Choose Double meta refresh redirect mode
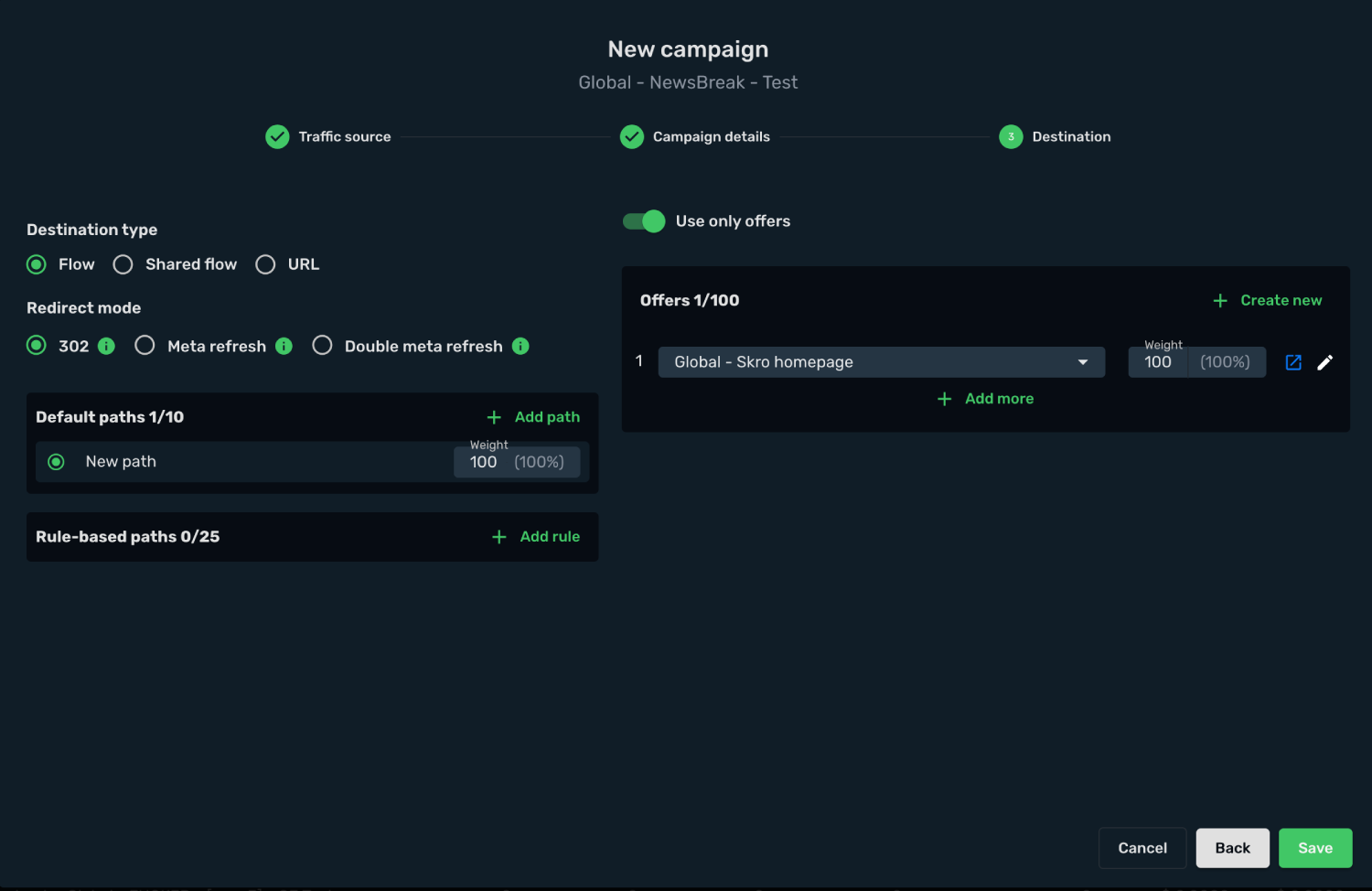 coord(322,346)
